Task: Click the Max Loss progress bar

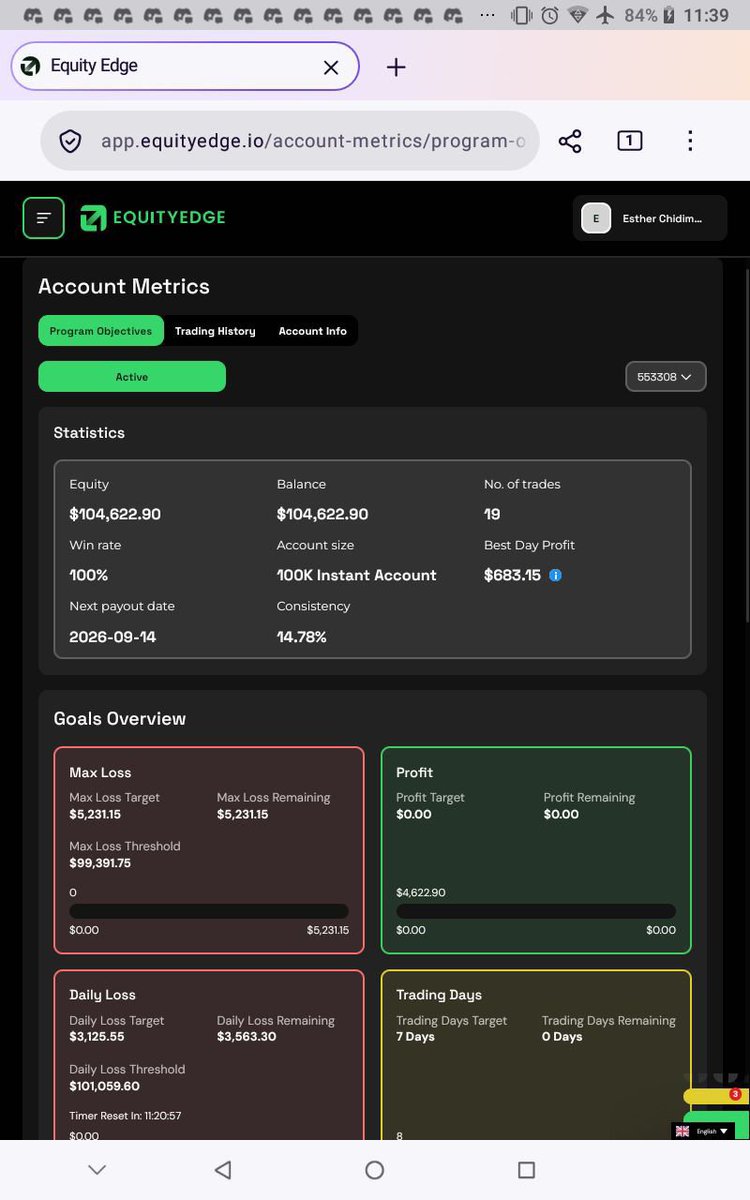Action: coord(209,911)
